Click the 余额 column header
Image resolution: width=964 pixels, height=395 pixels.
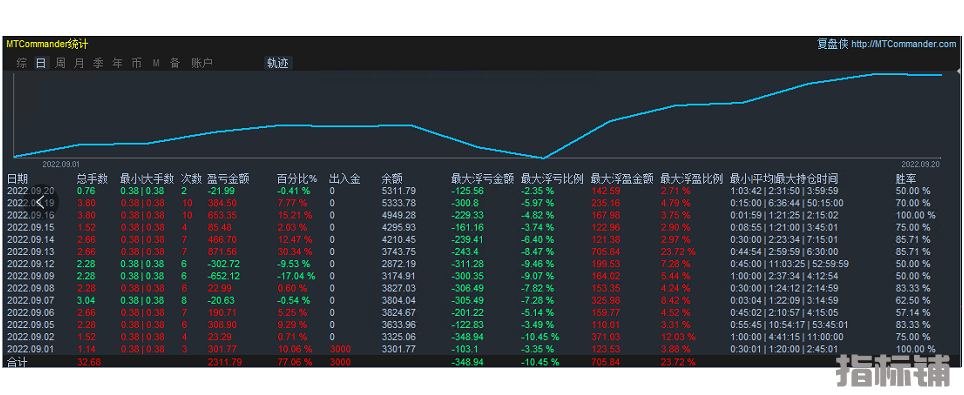point(392,179)
